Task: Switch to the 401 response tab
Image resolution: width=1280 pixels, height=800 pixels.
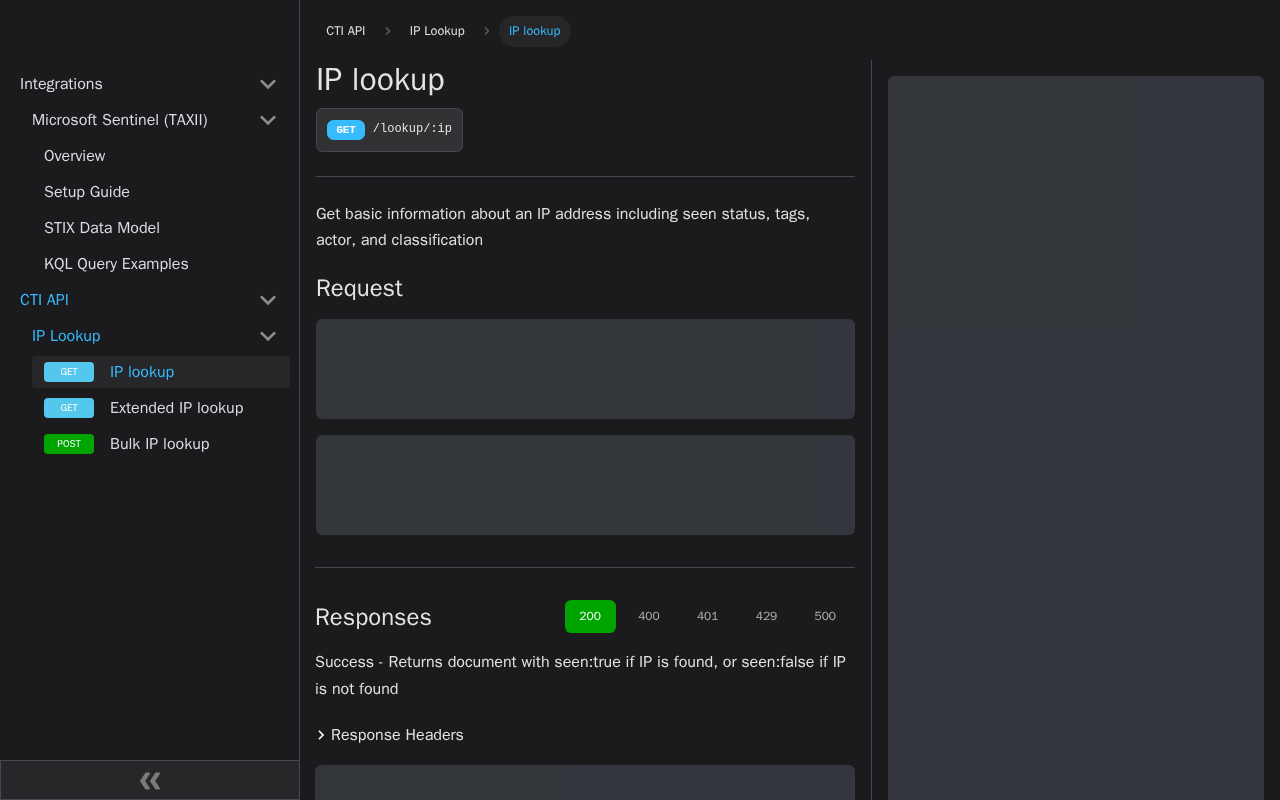Action: pos(707,616)
